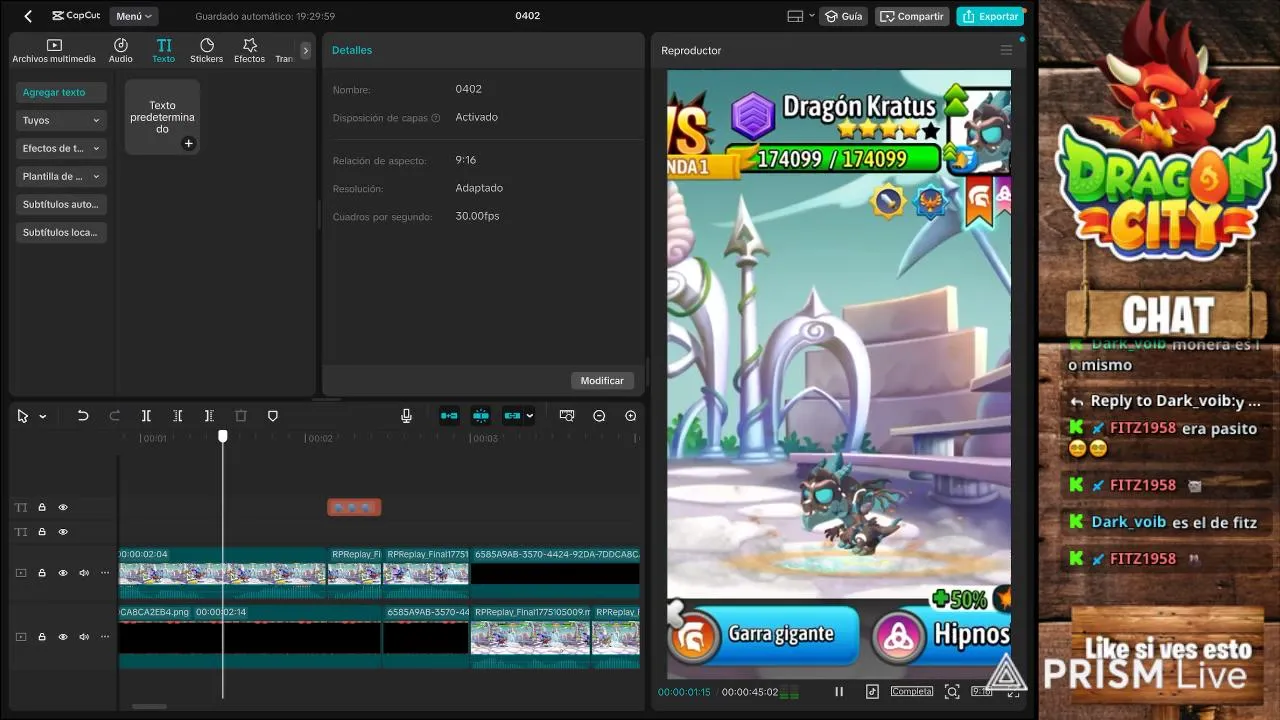Split clip at playhead
1280x720 pixels.
pos(146,416)
